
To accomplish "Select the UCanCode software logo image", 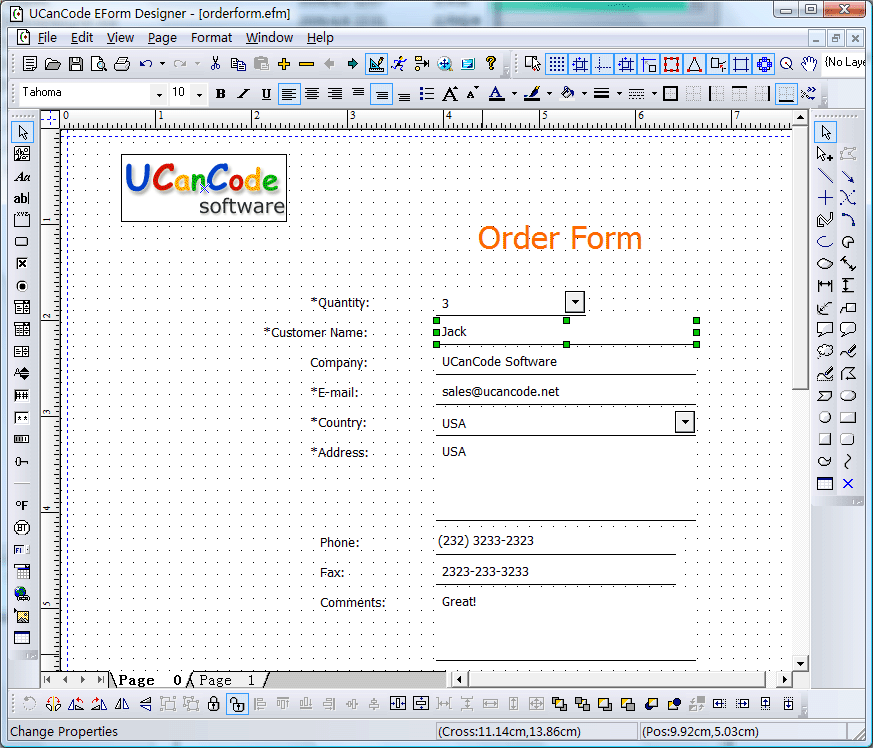I will [204, 188].
